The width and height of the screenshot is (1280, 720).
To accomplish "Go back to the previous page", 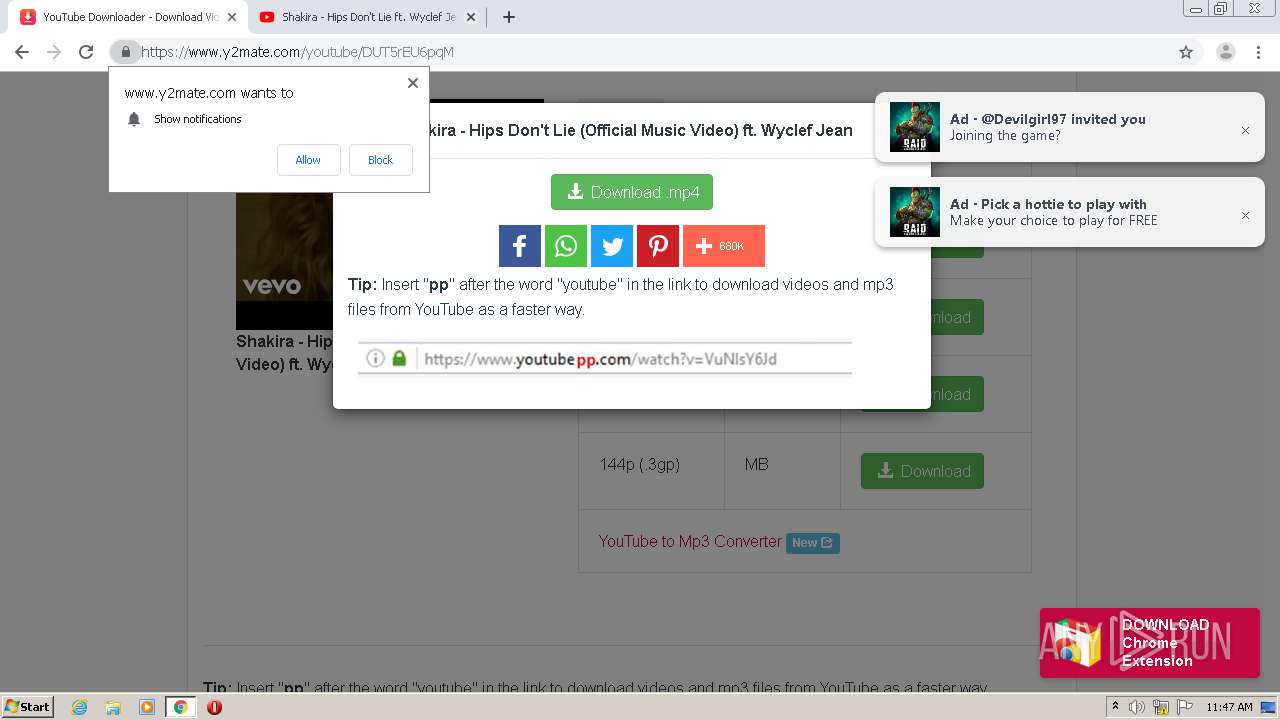I will [x=22, y=52].
